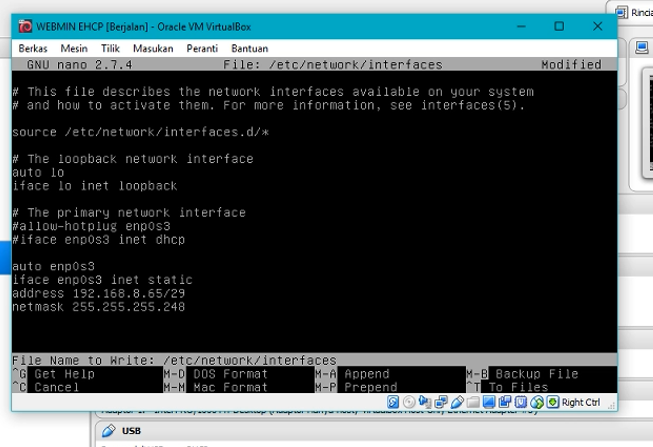Maximize the VirtualBox VM window
Viewport: 653px width, 447px height.
click(559, 25)
